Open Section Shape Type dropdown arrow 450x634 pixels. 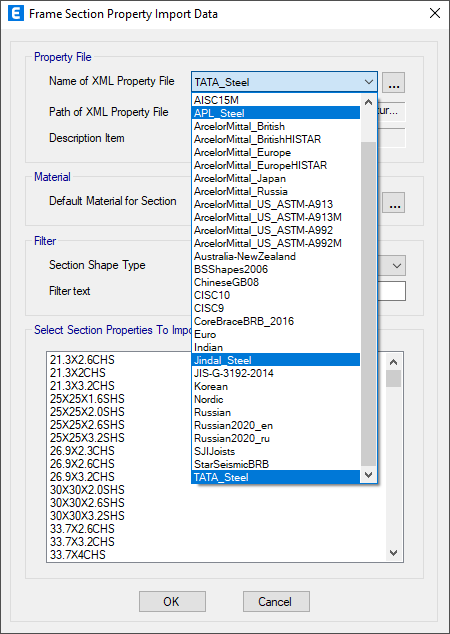397,266
